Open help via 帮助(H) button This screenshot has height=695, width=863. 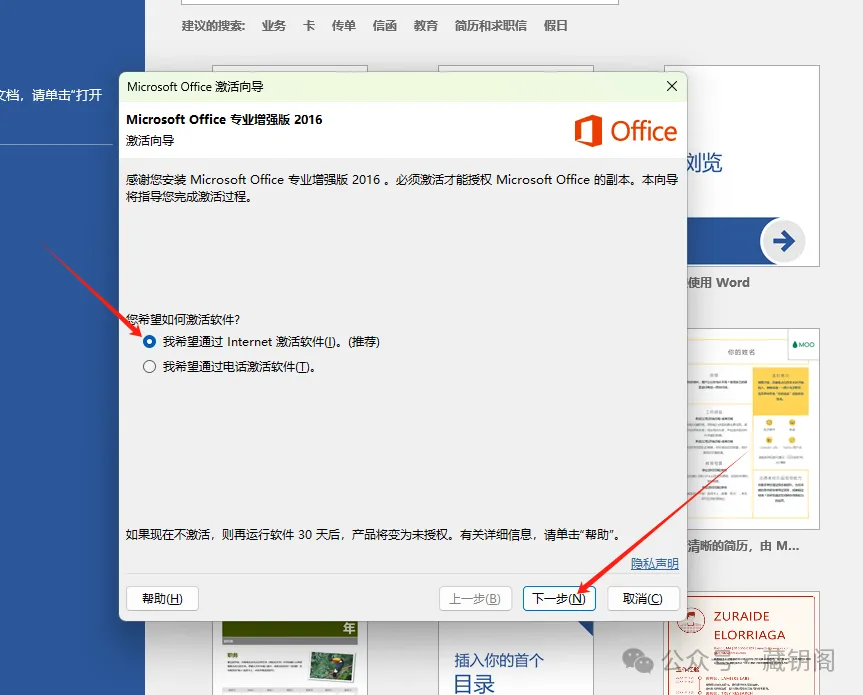click(x=162, y=598)
